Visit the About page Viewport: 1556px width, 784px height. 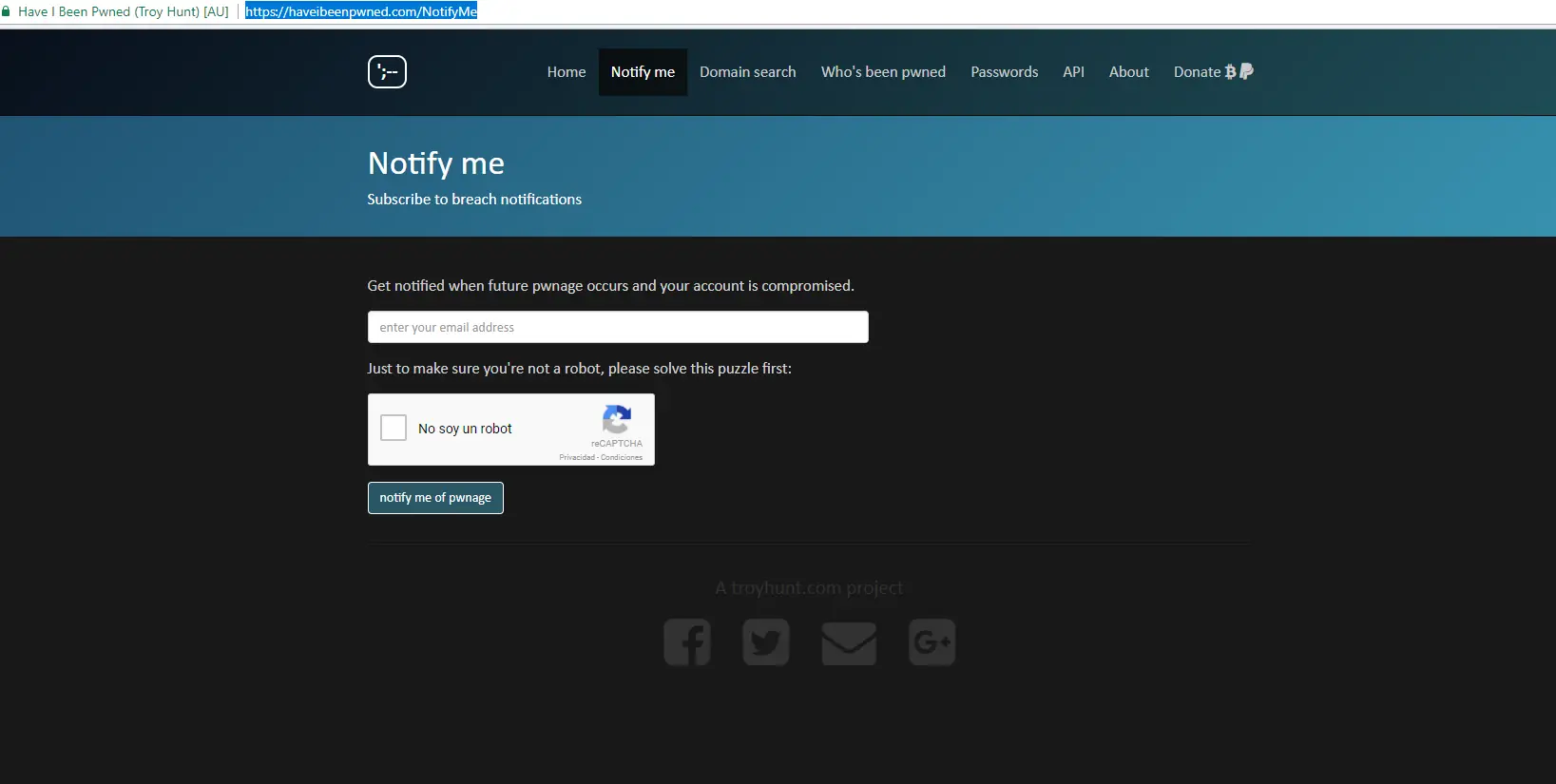tap(1129, 72)
